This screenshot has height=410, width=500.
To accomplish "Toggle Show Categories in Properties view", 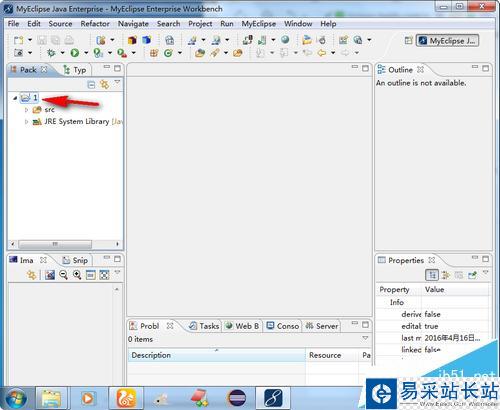I will coord(432,275).
